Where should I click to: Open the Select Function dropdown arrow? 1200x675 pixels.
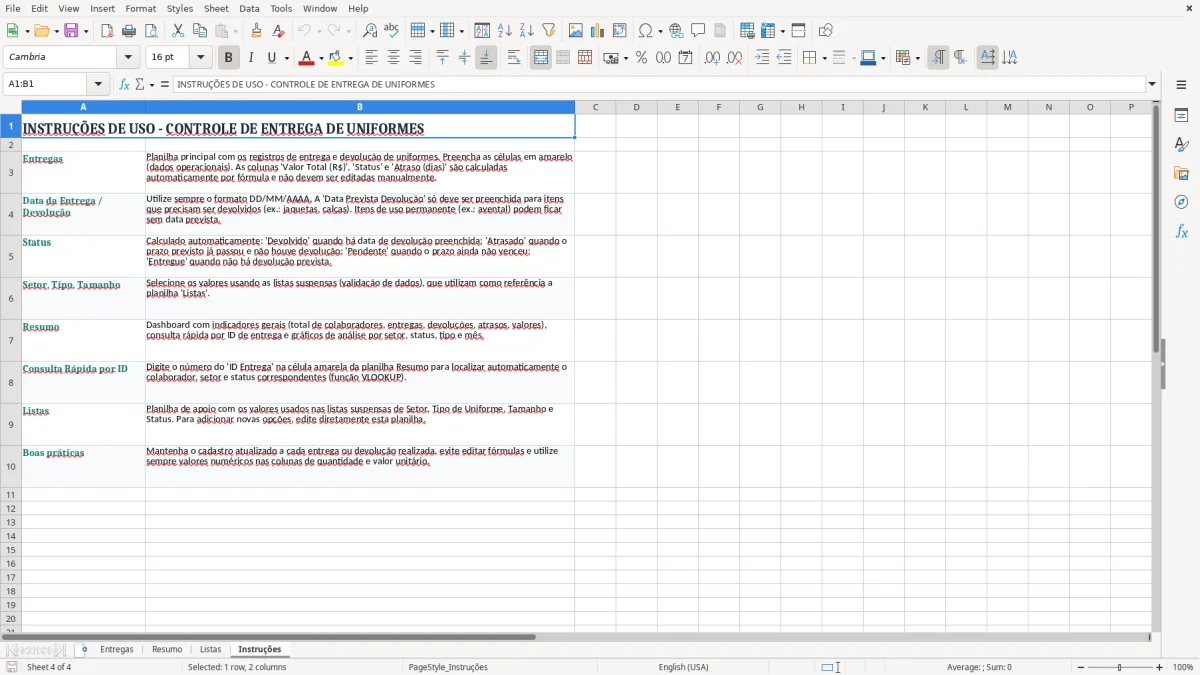[x=152, y=85]
